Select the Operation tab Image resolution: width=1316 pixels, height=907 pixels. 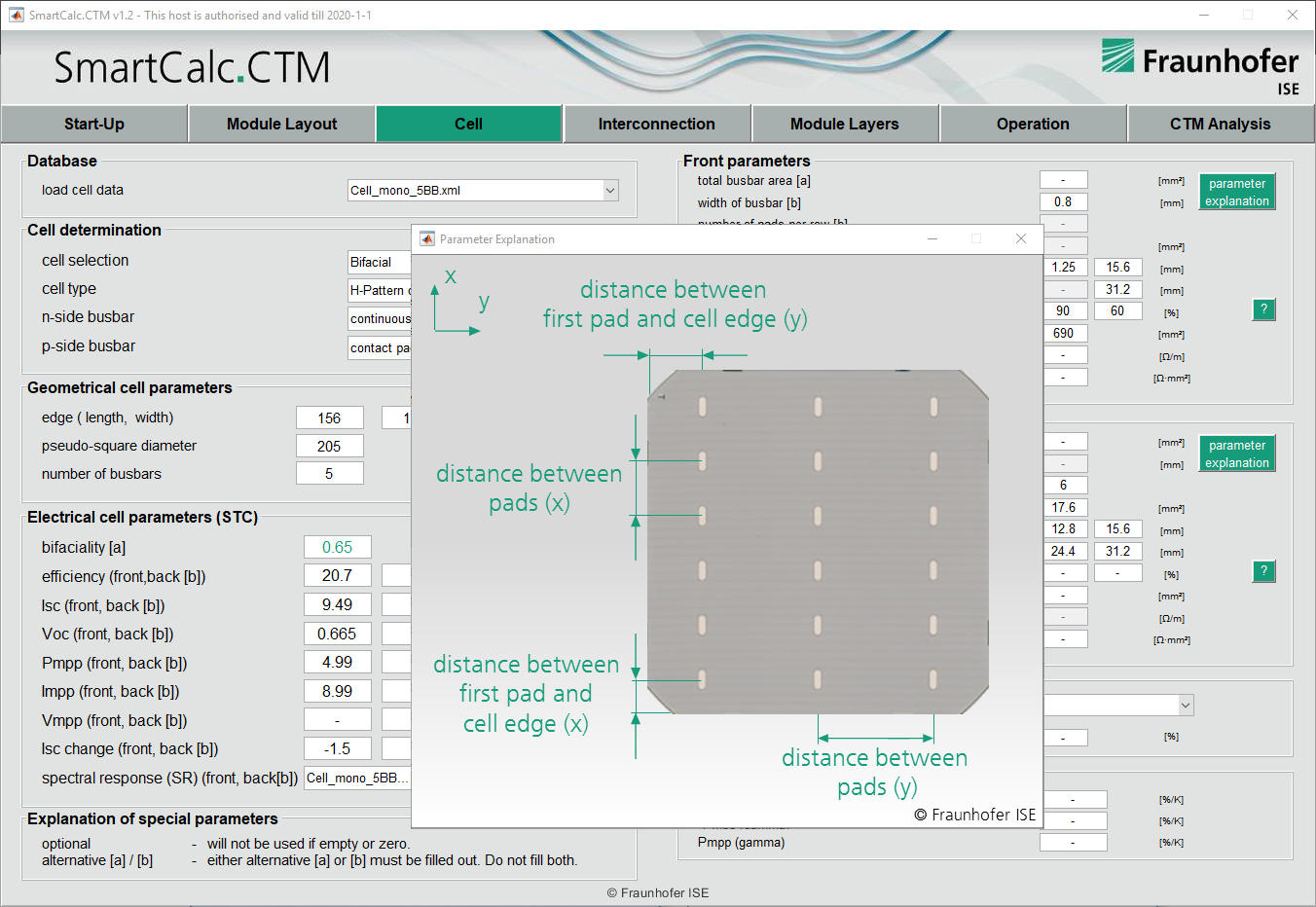pos(1032,124)
